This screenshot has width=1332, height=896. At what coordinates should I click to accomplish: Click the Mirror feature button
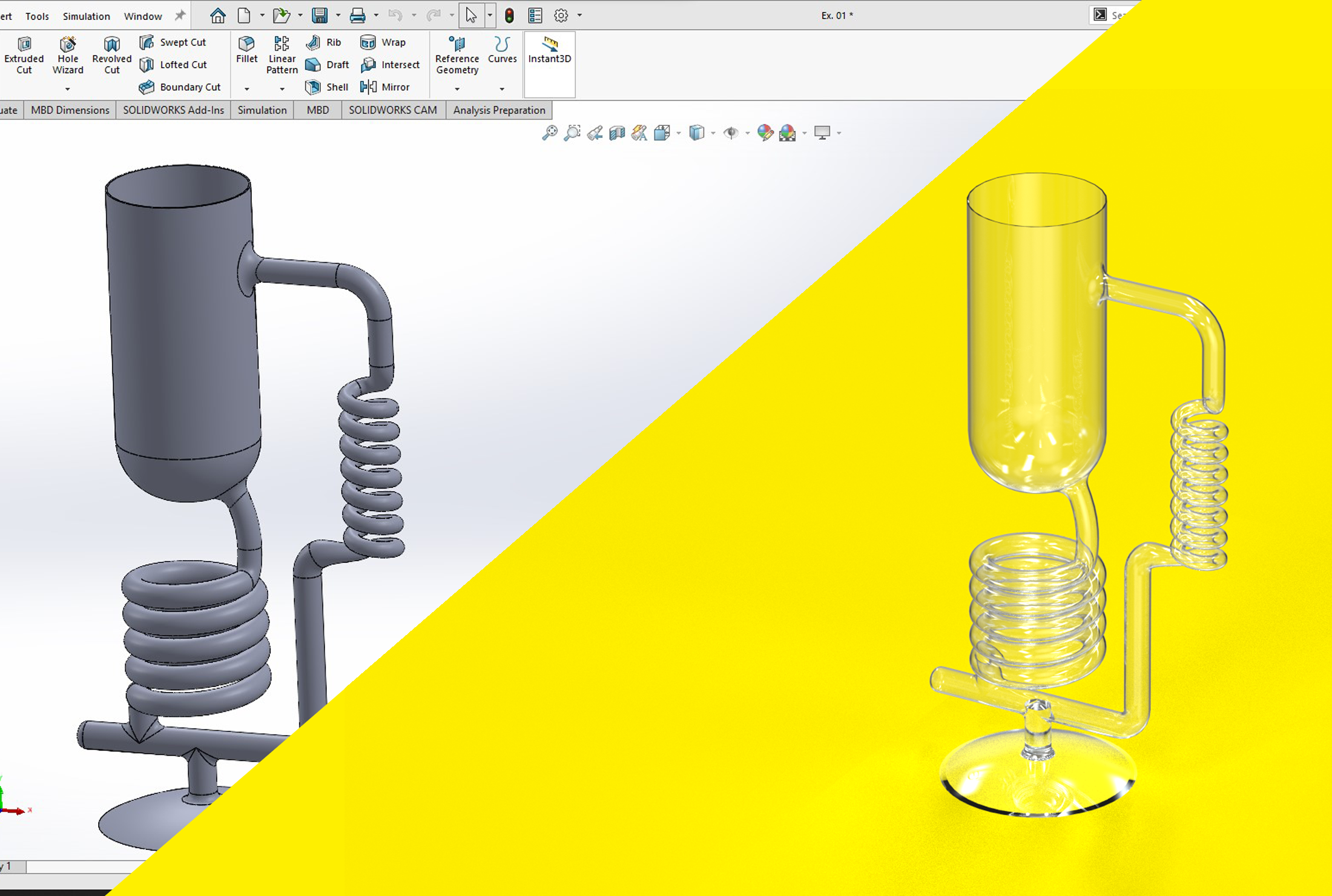pos(385,87)
